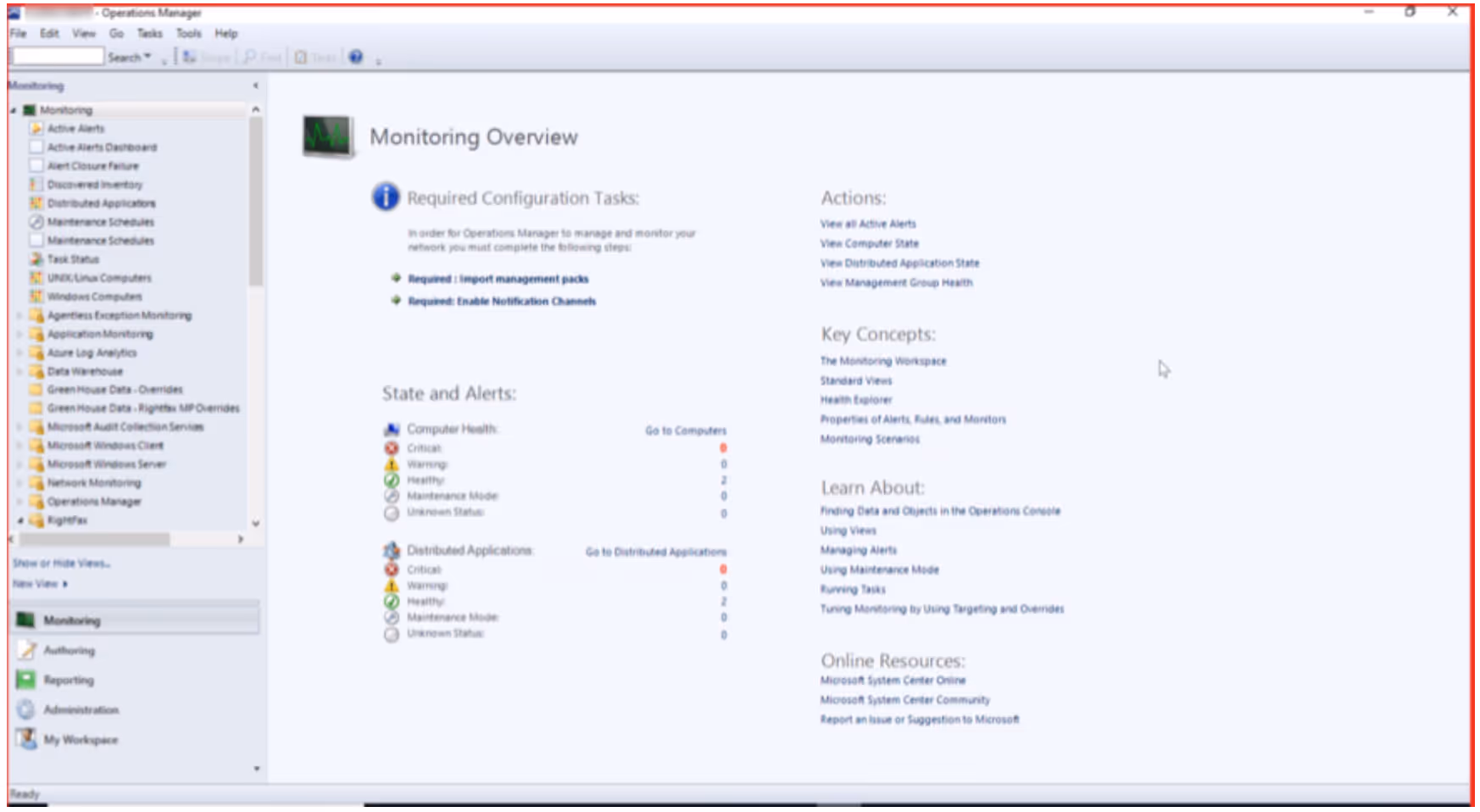Click the Task Status view icon
The image size is (1480, 812).
pyautogui.click(x=36, y=259)
